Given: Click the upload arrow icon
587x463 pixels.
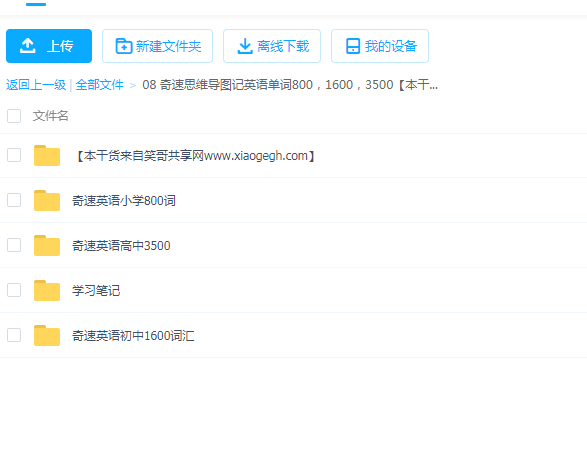Looking at the screenshot, I should 28,46.
